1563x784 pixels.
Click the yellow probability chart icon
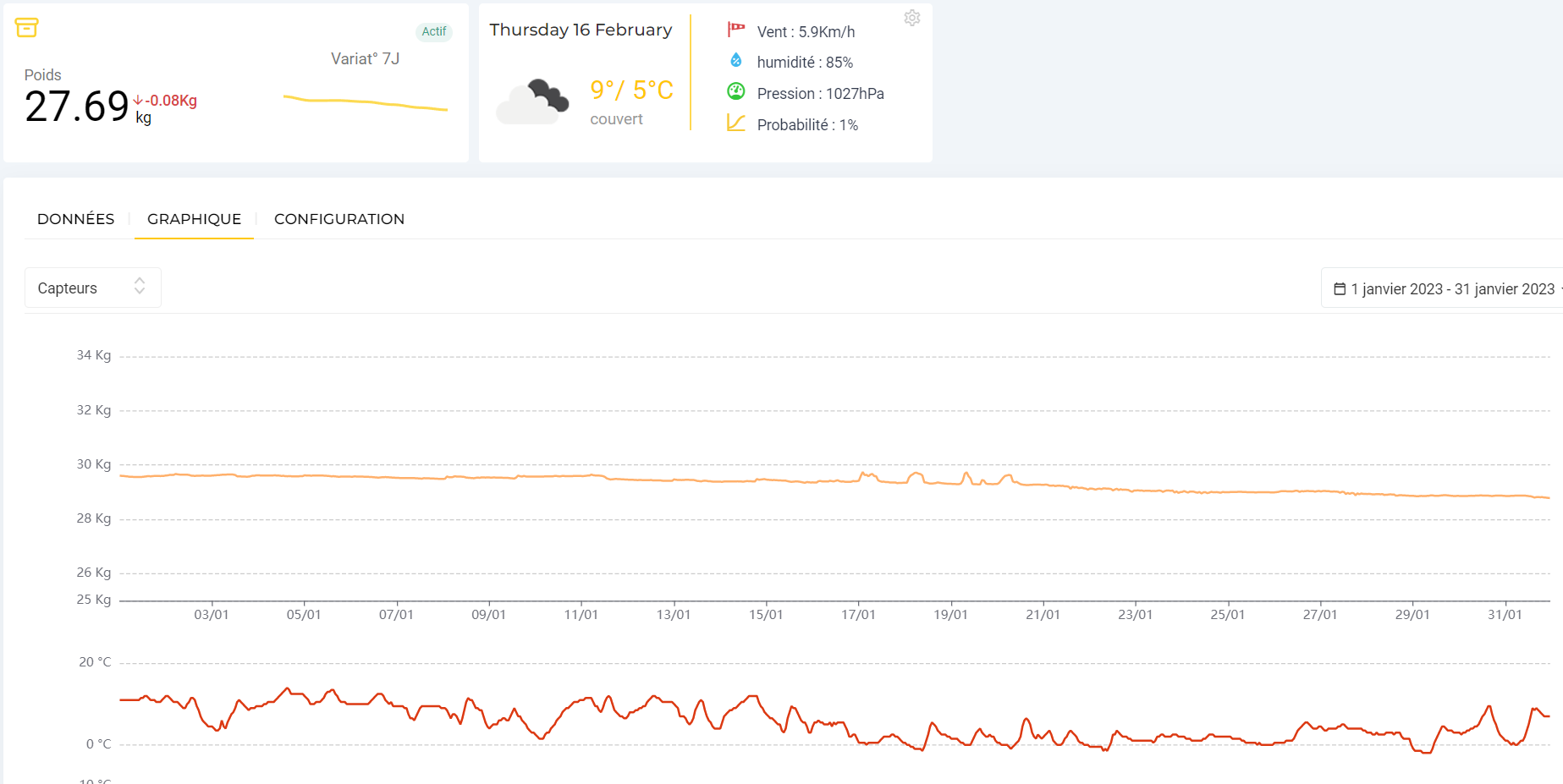tap(736, 123)
